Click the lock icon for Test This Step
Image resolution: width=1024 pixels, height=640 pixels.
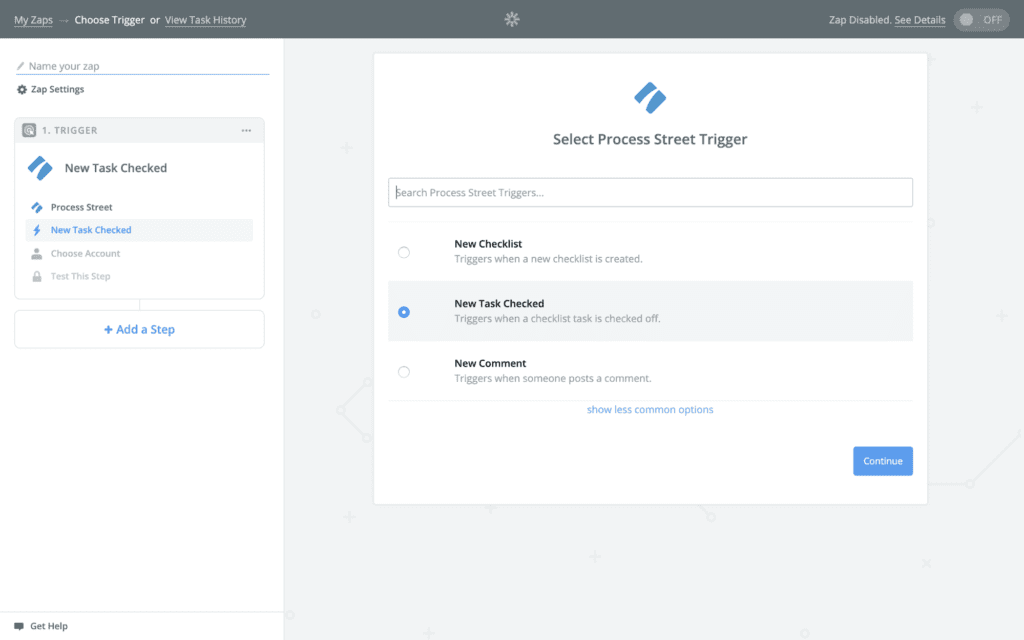(37, 276)
